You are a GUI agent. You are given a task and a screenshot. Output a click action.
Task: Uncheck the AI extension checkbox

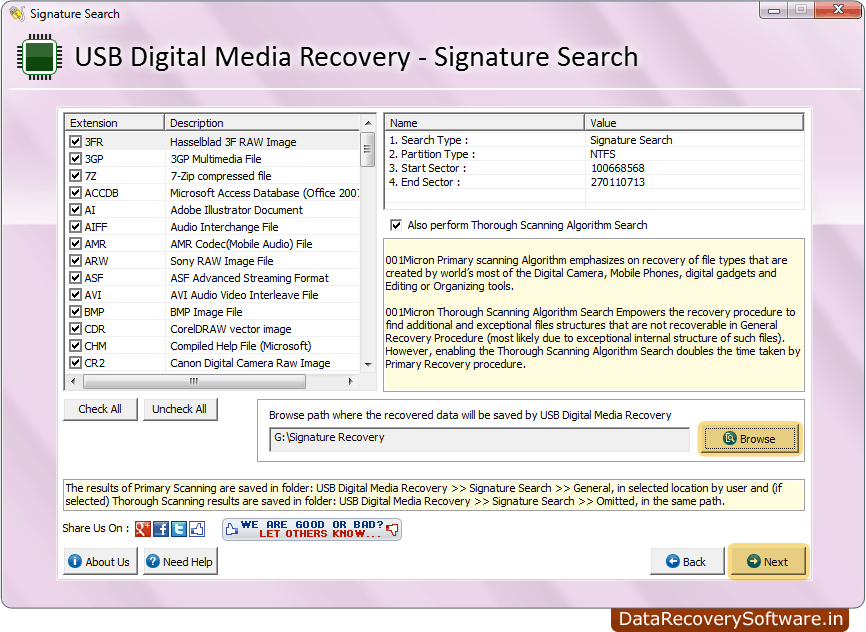coord(76,209)
